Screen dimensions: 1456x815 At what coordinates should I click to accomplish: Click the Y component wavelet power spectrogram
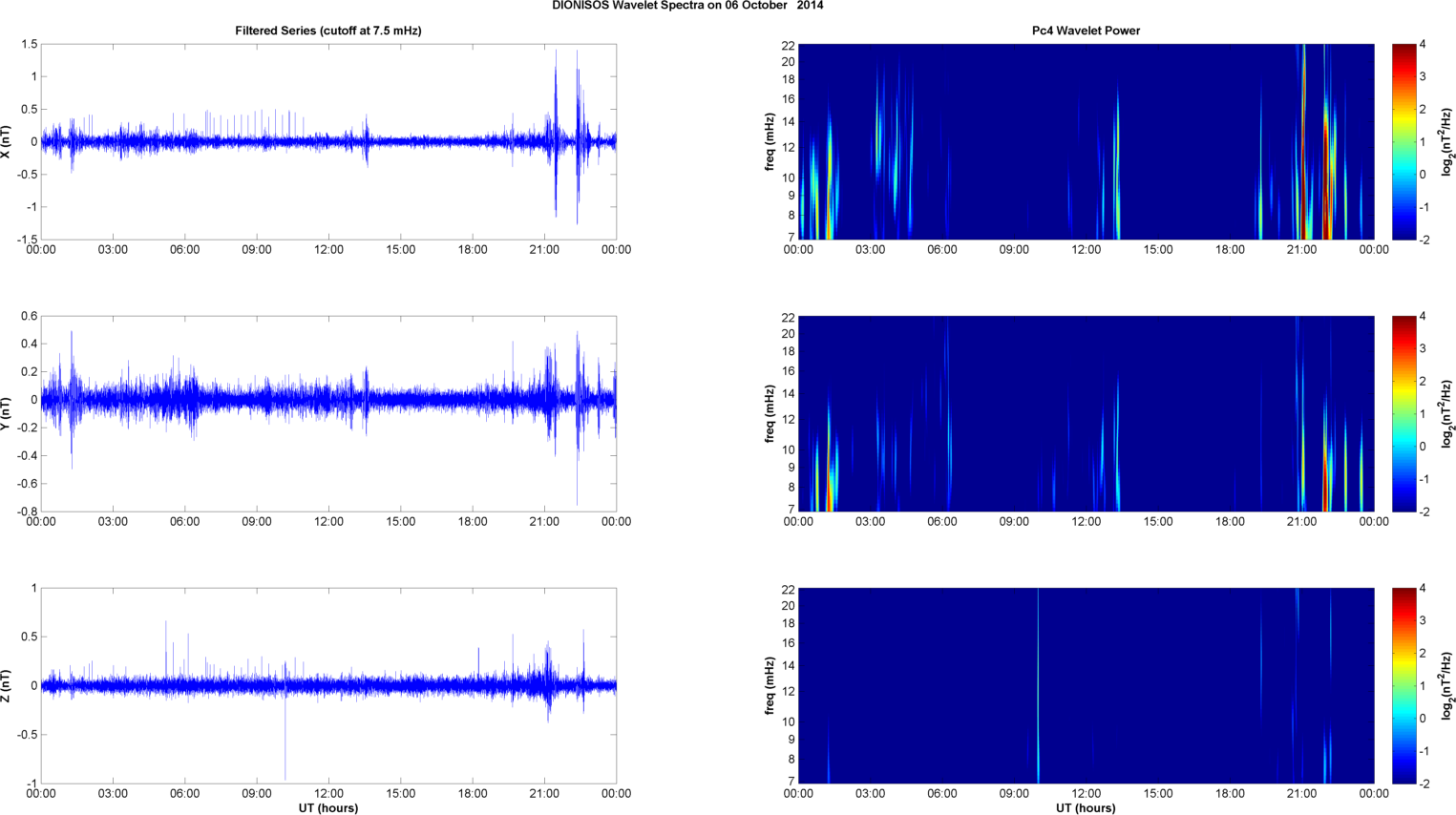(1086, 413)
